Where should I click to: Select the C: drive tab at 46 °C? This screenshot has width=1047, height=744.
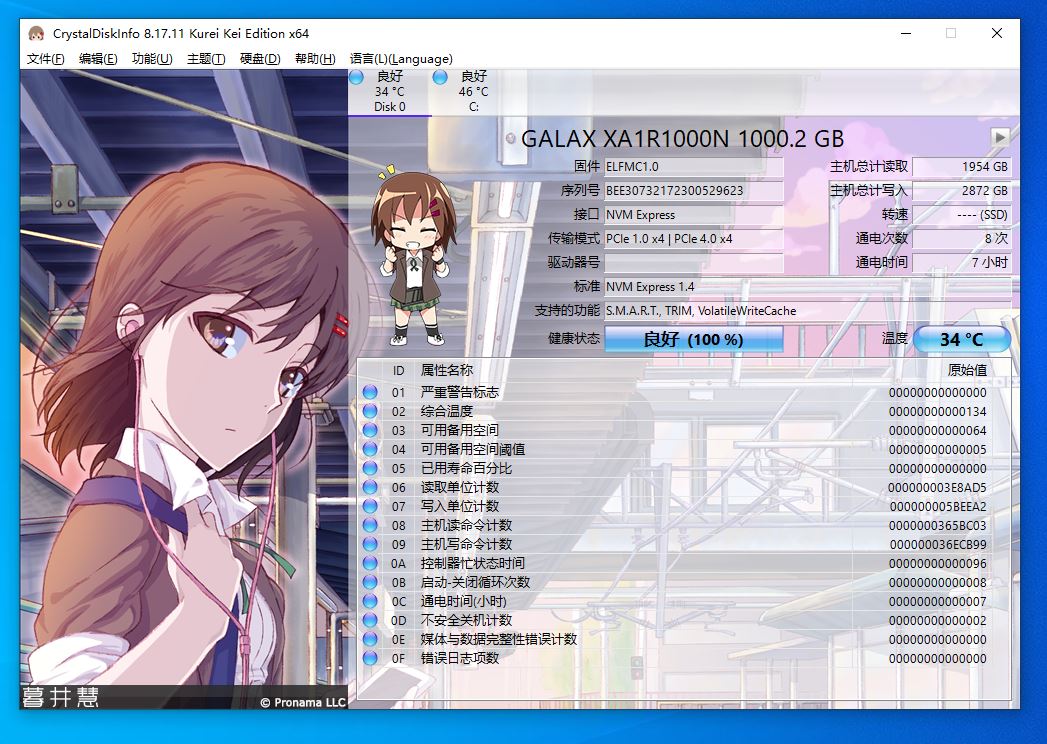(473, 91)
